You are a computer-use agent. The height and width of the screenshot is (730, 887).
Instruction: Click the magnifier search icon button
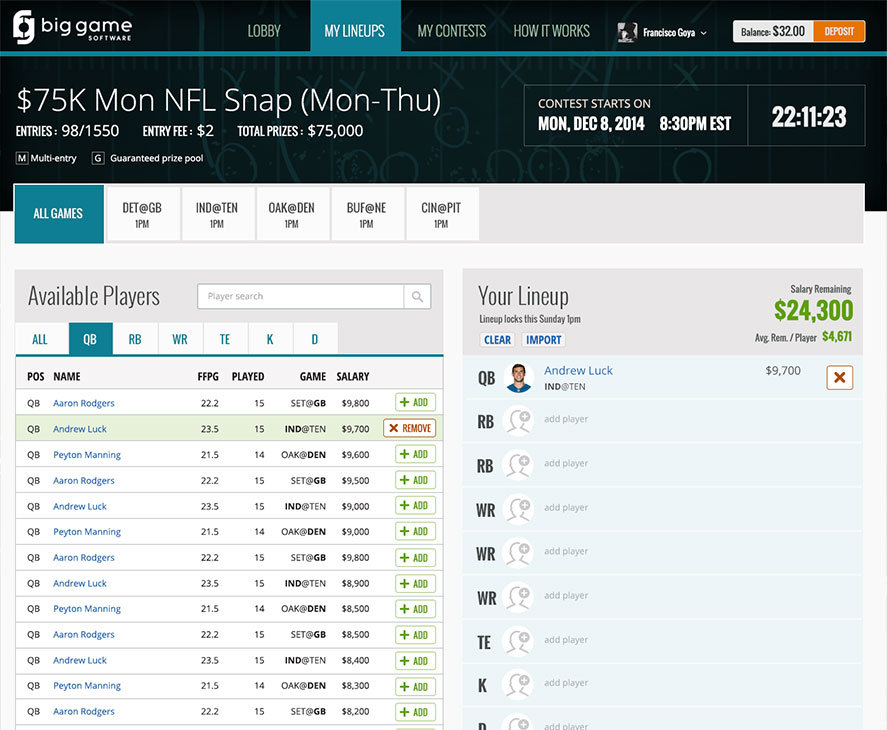[x=417, y=297]
